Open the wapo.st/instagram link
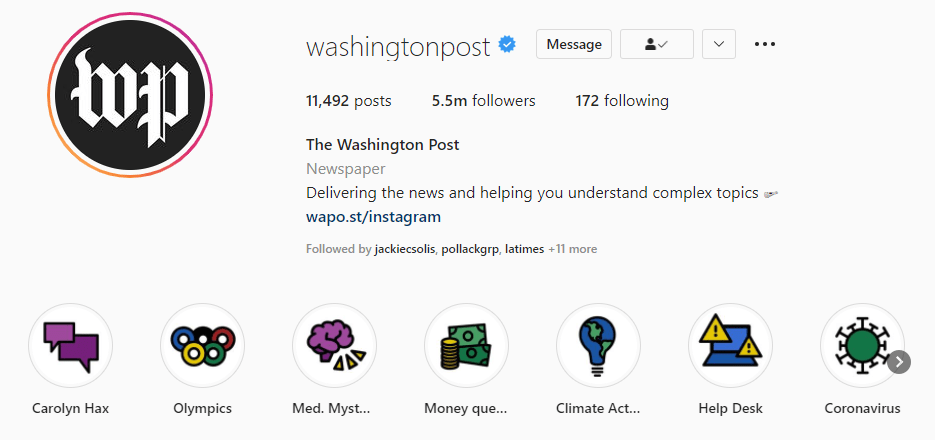This screenshot has width=935, height=440. click(x=373, y=217)
